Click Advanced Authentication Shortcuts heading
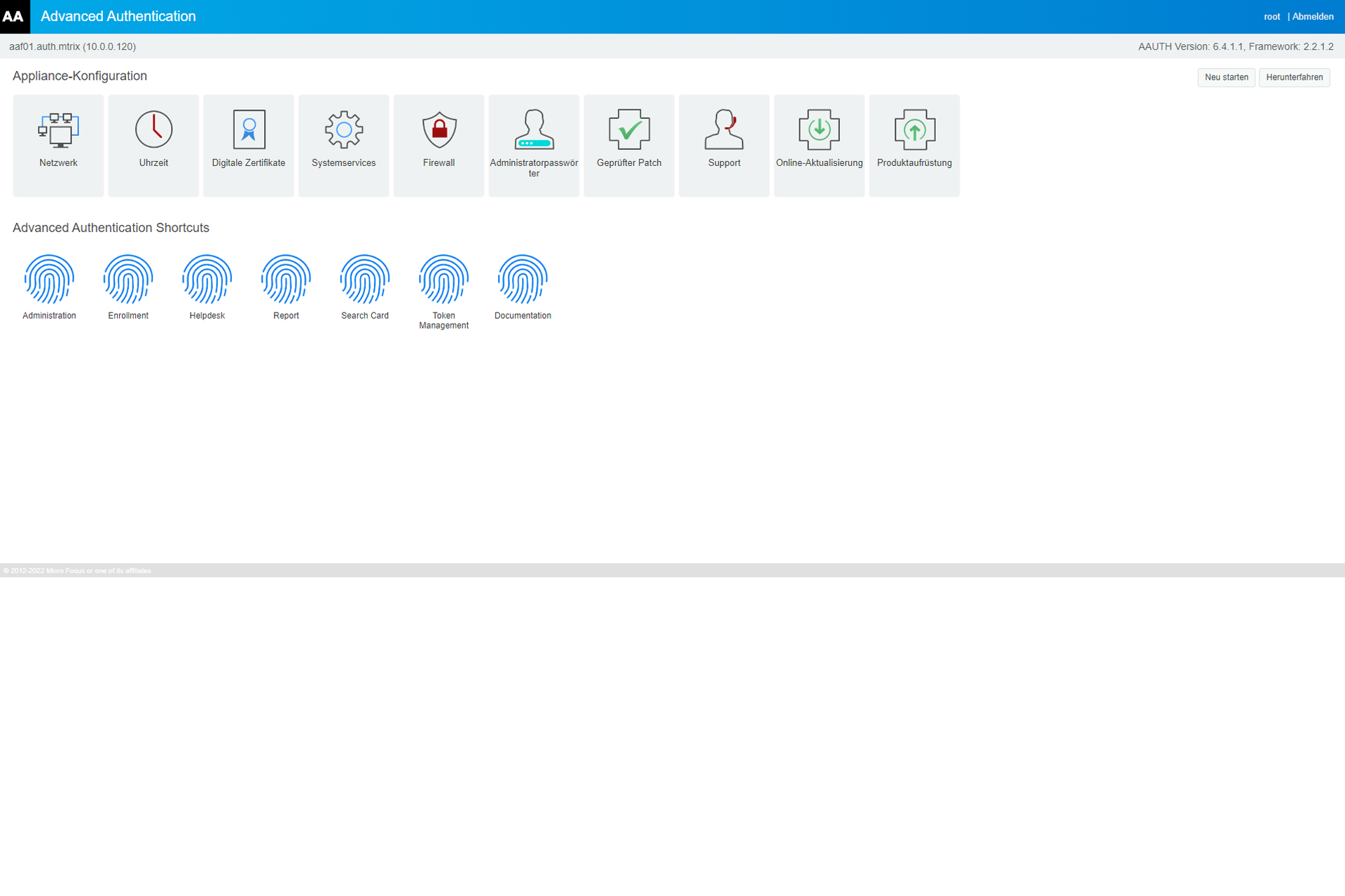The image size is (1345, 896). [111, 228]
